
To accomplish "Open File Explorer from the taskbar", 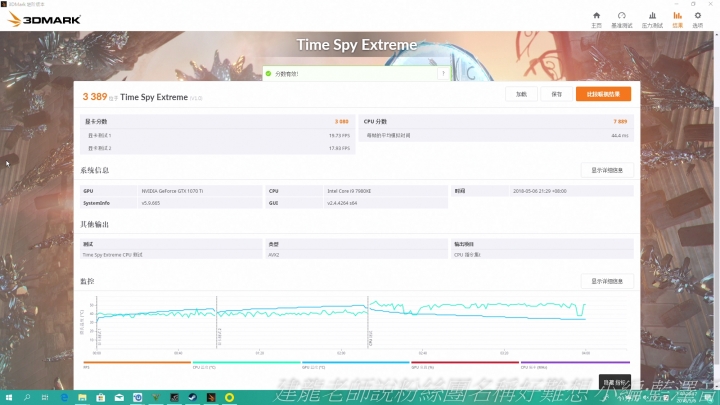I will 82,397.
